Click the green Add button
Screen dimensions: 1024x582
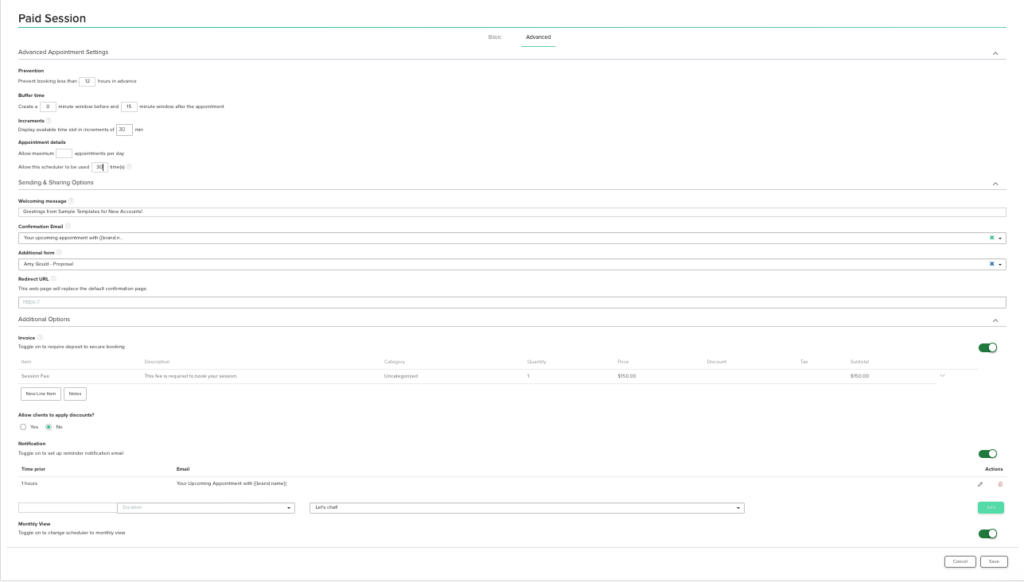(991, 508)
